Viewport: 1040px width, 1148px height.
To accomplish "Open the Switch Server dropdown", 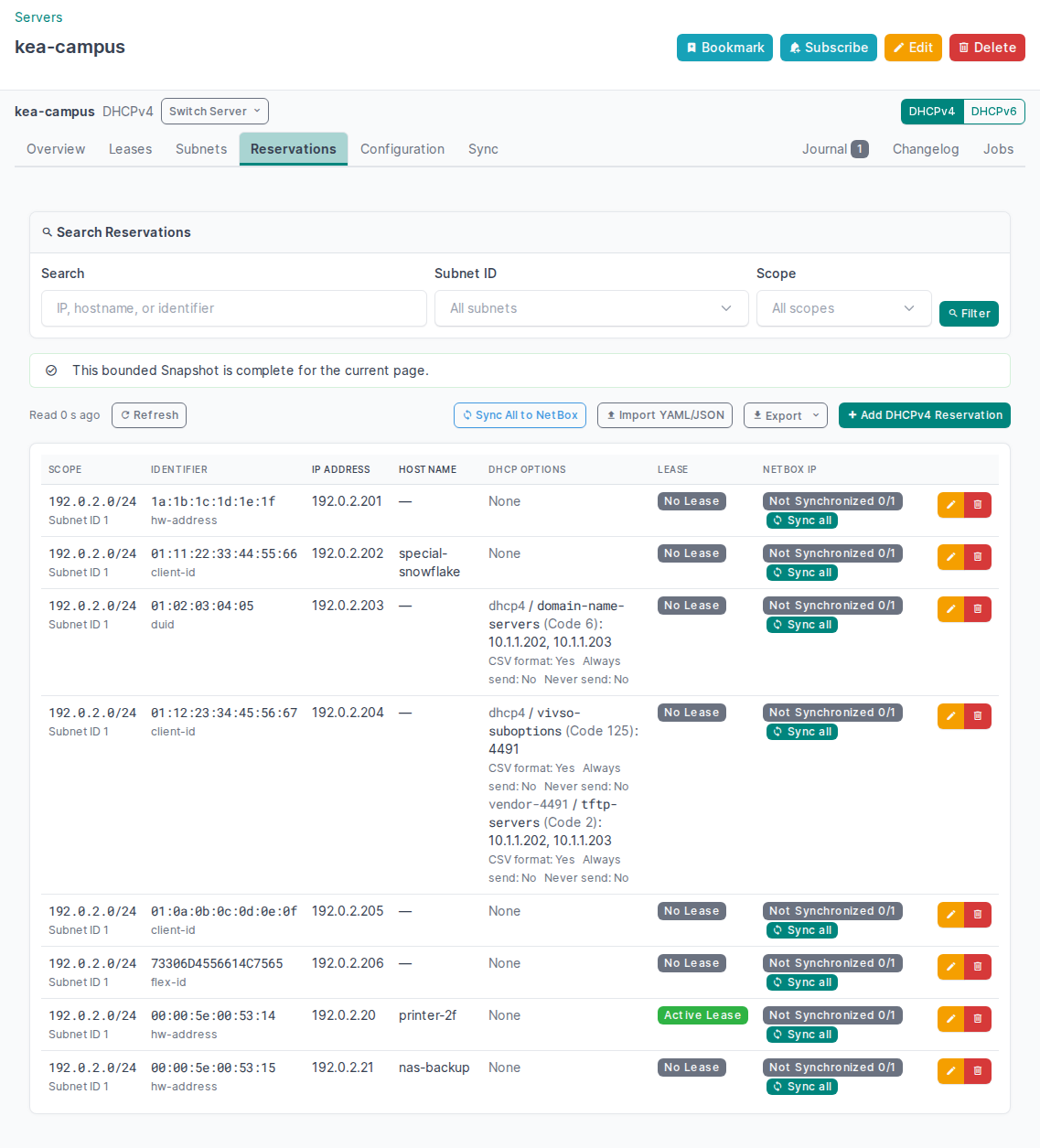I will tap(215, 112).
